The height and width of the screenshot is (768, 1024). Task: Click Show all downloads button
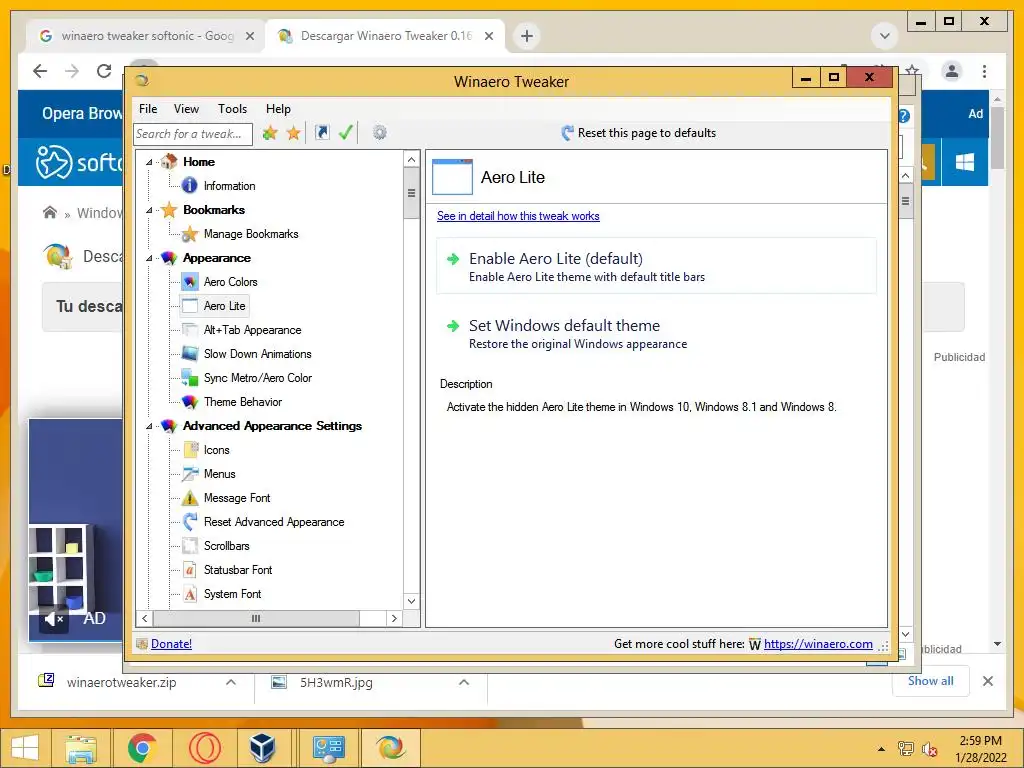tap(931, 681)
